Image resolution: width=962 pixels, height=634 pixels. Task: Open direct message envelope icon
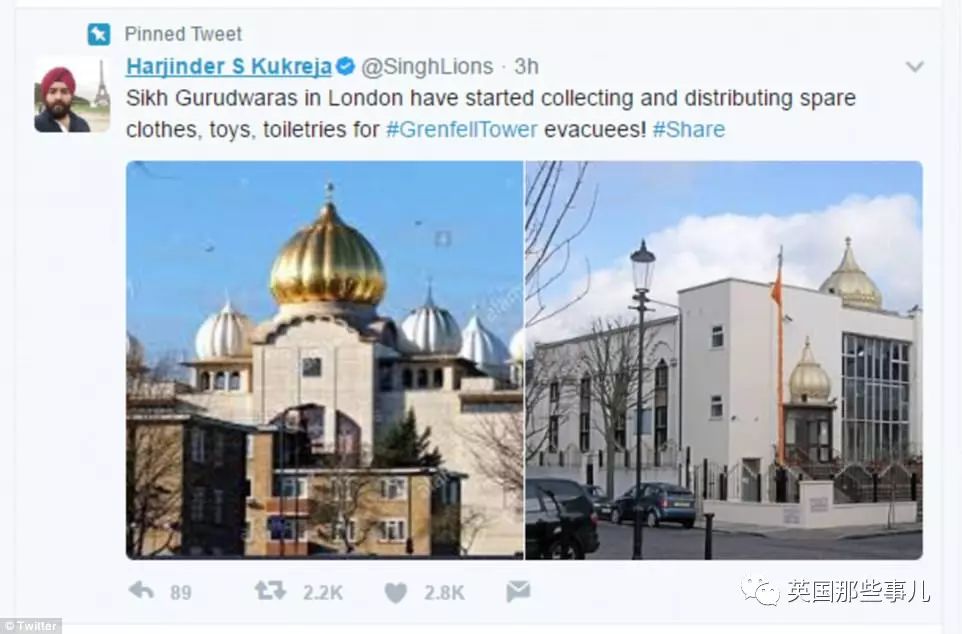518,592
